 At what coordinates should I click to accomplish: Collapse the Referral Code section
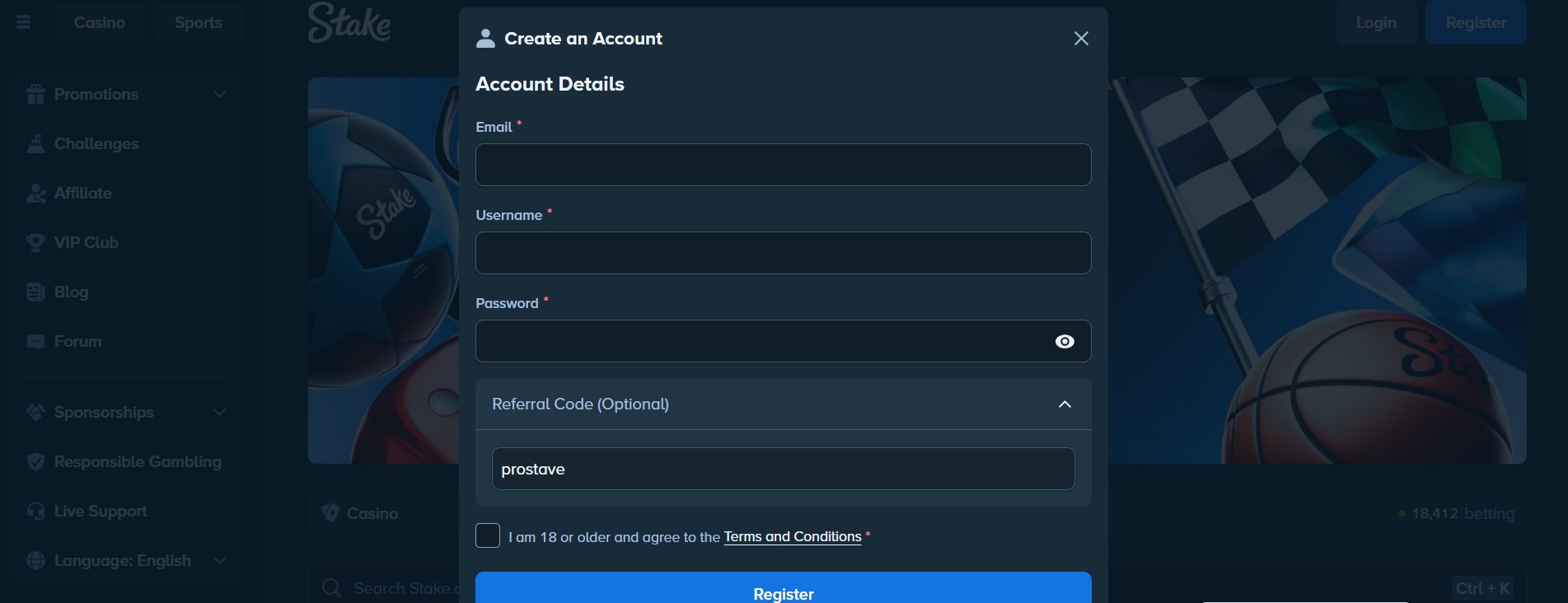pyautogui.click(x=1065, y=404)
